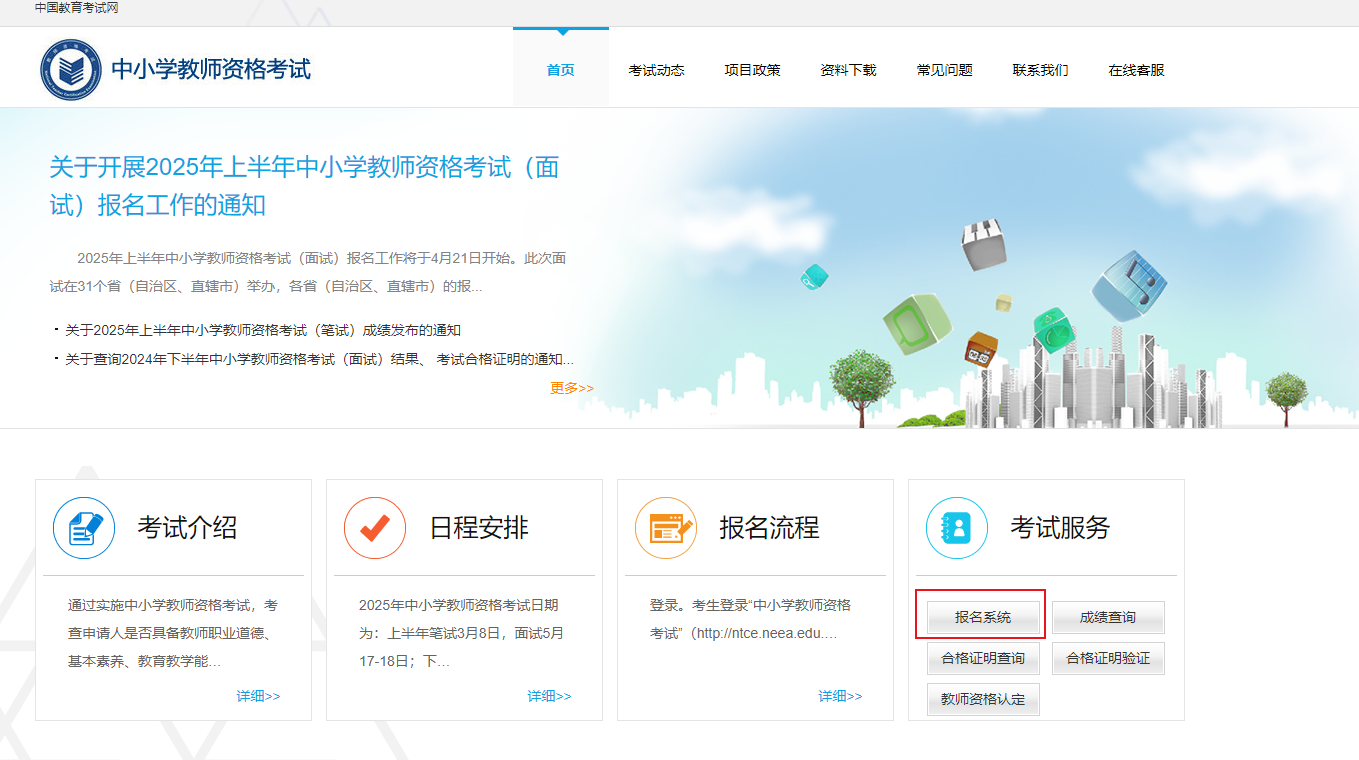Click the 成绩查询 button
This screenshot has height=760, width=1359.
pos(1108,618)
